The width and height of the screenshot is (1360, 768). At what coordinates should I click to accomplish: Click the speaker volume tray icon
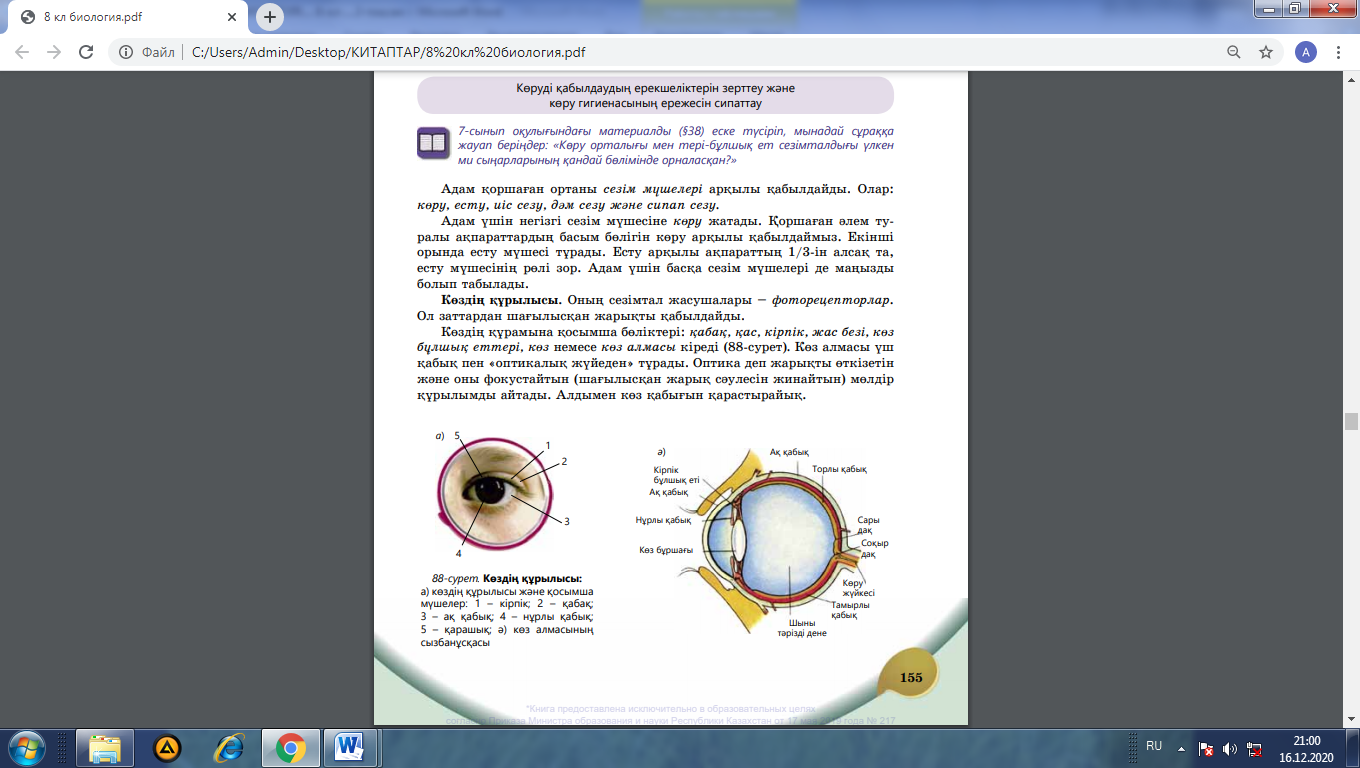(x=1230, y=748)
